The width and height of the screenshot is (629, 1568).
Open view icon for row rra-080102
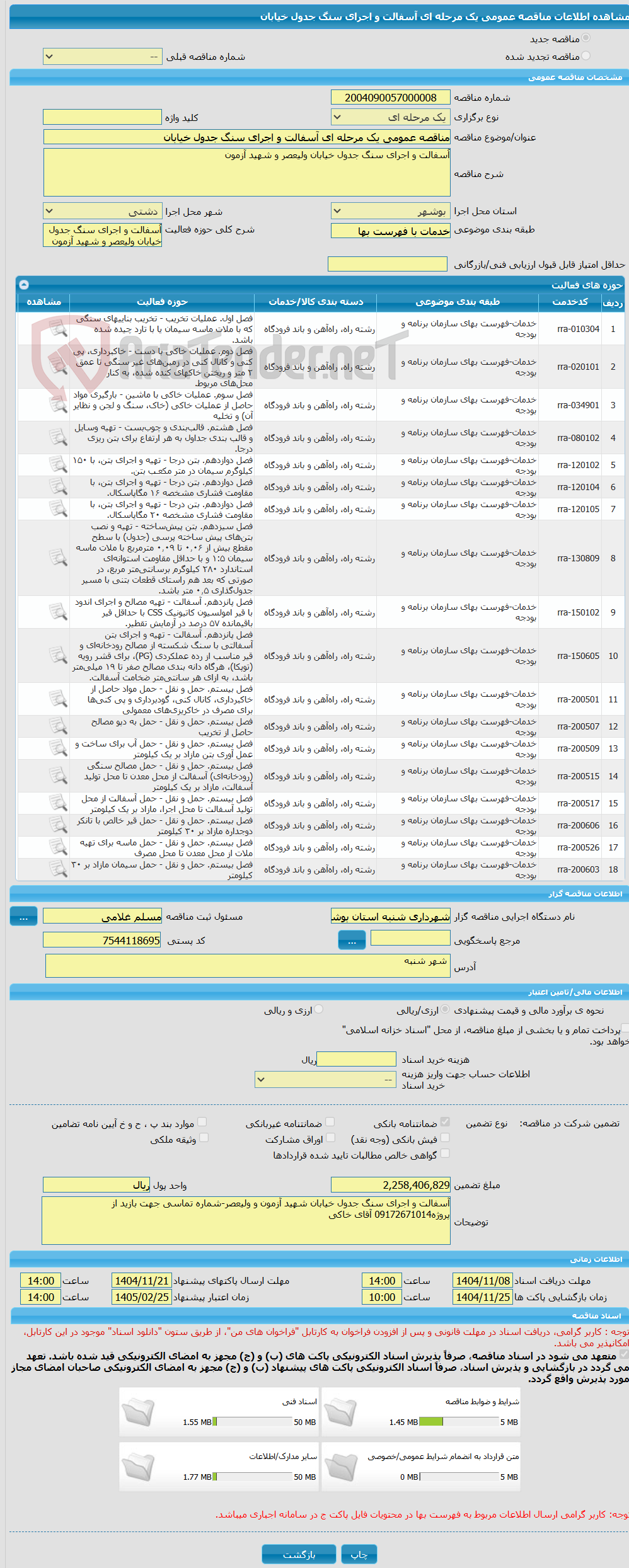click(59, 438)
